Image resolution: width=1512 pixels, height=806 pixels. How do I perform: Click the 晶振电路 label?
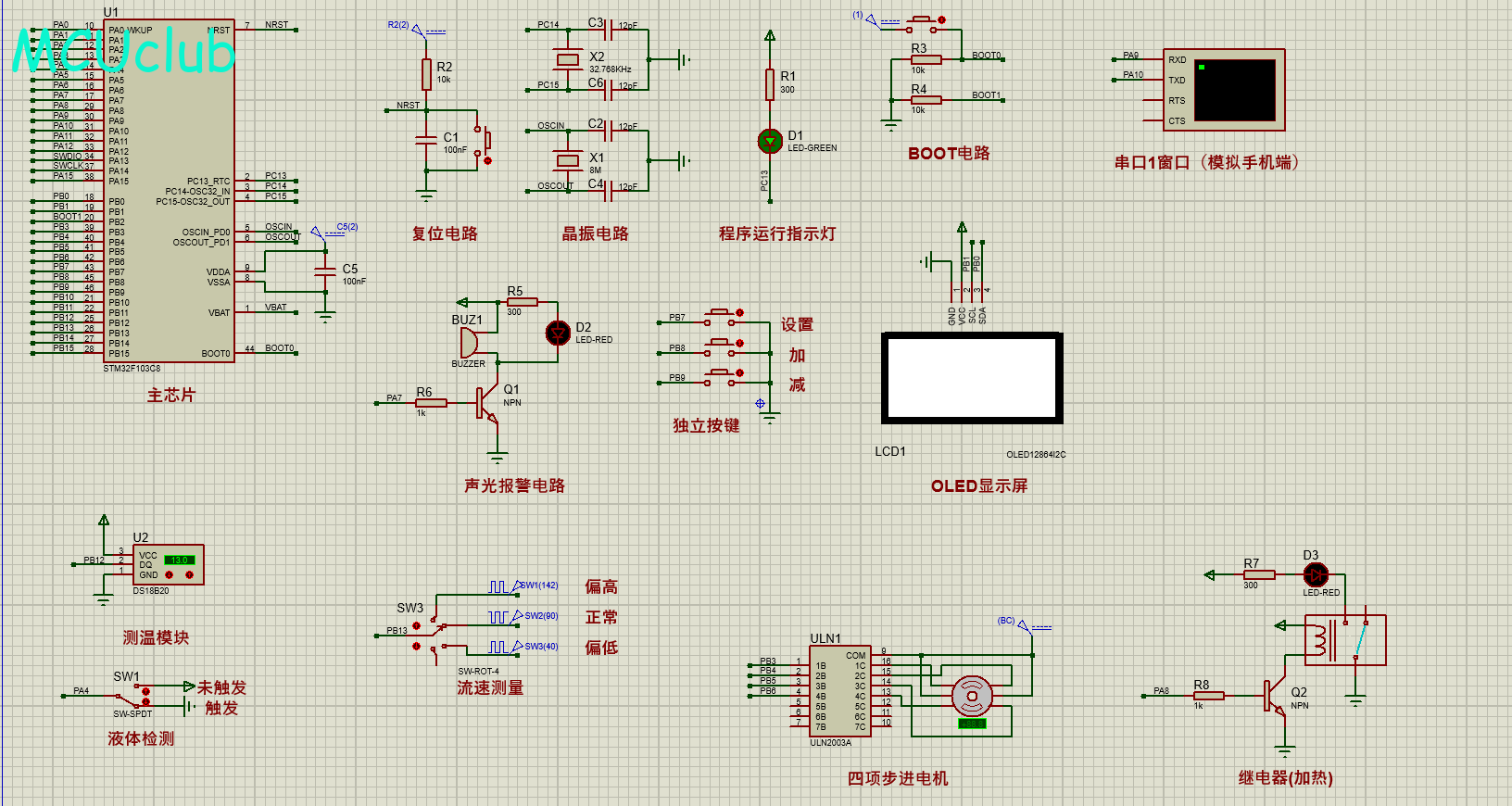[x=596, y=233]
